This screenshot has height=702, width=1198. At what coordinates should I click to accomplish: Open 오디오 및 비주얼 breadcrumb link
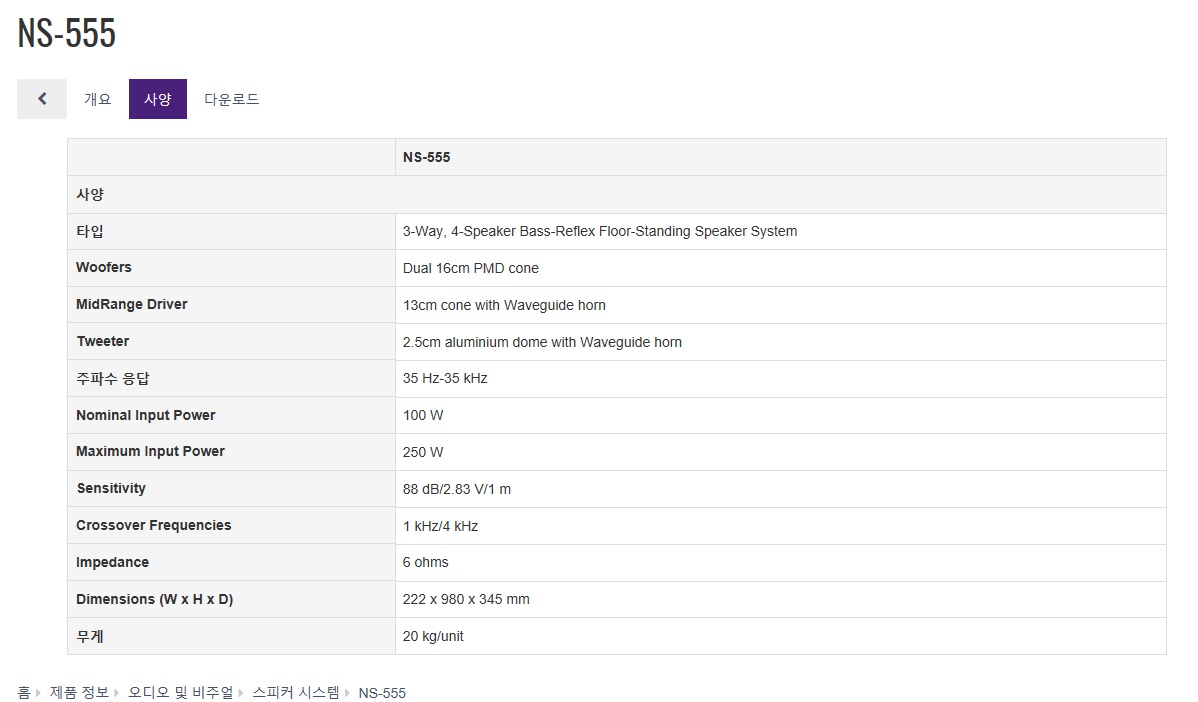180,692
